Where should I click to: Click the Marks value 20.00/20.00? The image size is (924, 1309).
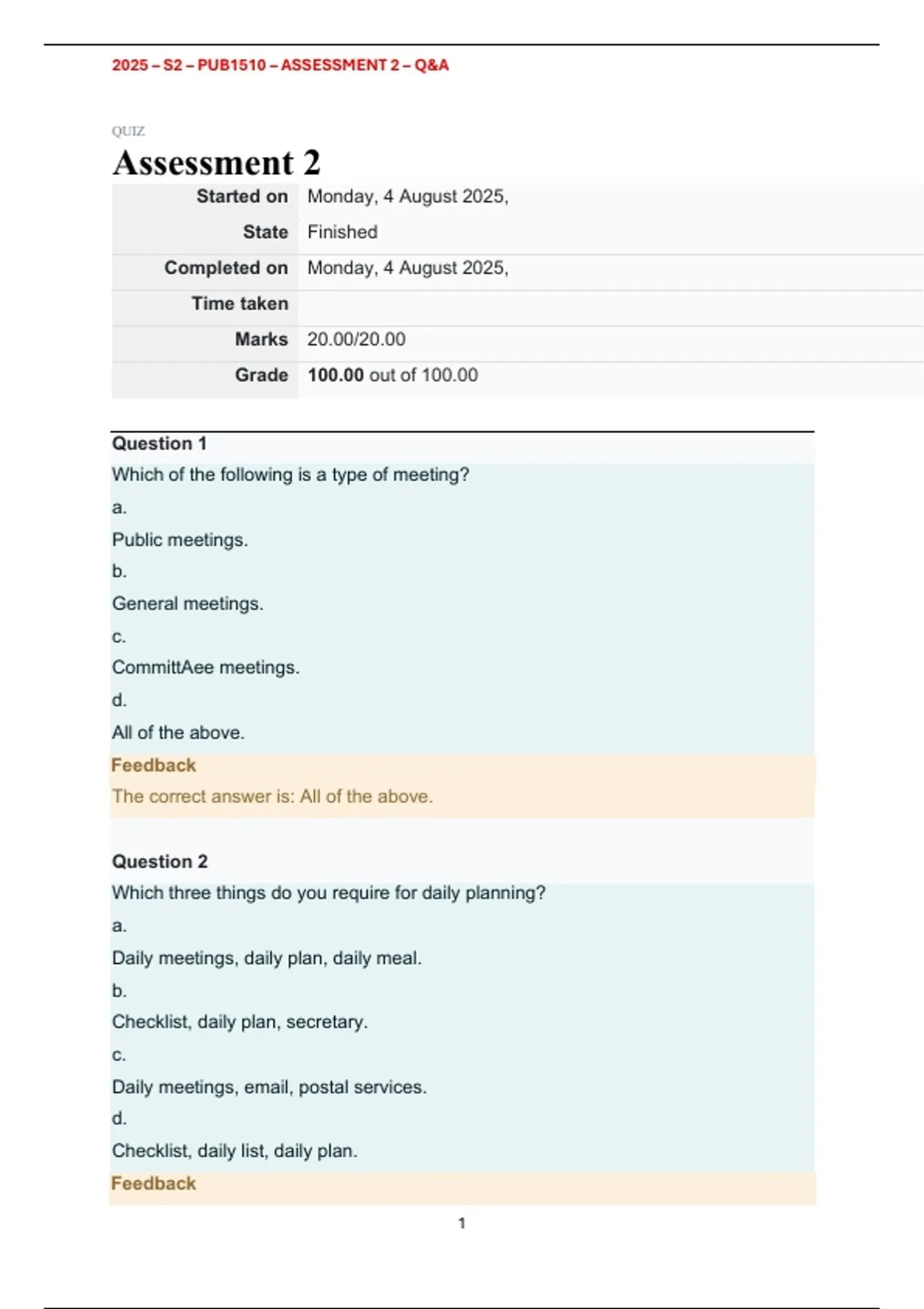[356, 340]
